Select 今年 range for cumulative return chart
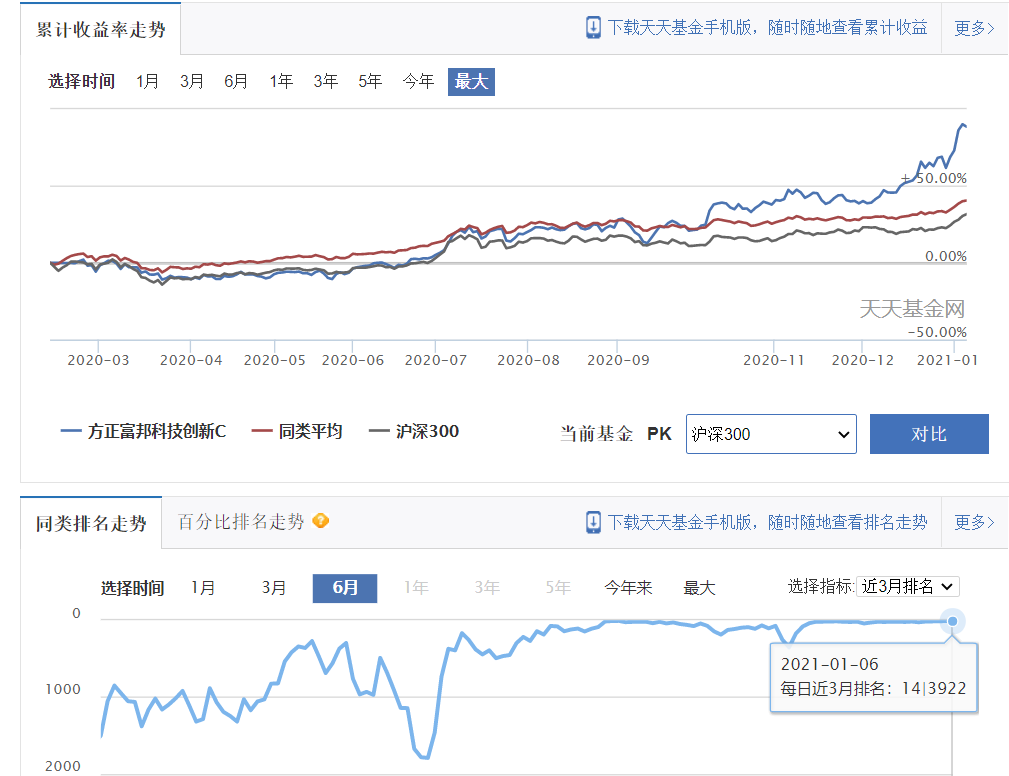Viewport: 1009px width, 776px height. [418, 82]
